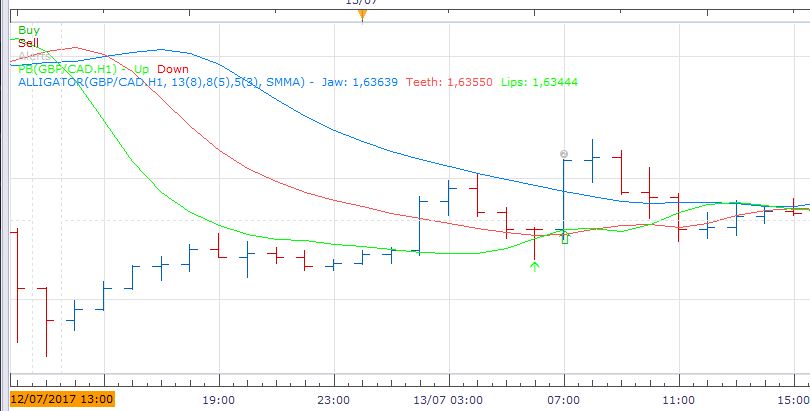Click the 23:00 time axis label
Screen dimensions: 810x411
[334, 400]
